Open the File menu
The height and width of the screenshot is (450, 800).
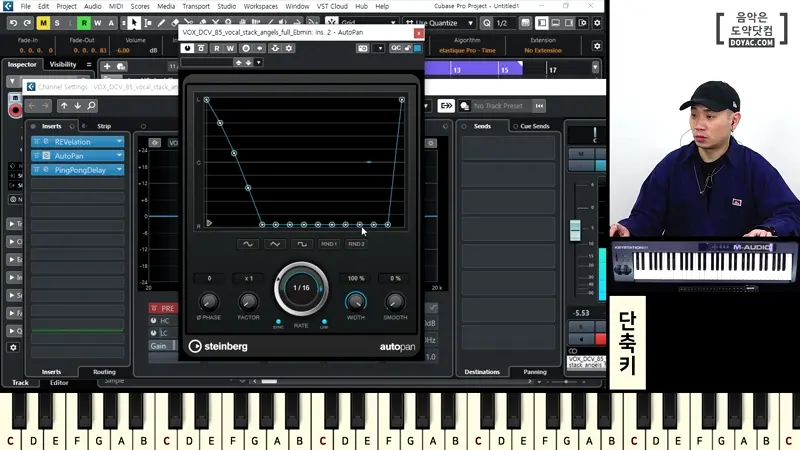[x=26, y=6]
